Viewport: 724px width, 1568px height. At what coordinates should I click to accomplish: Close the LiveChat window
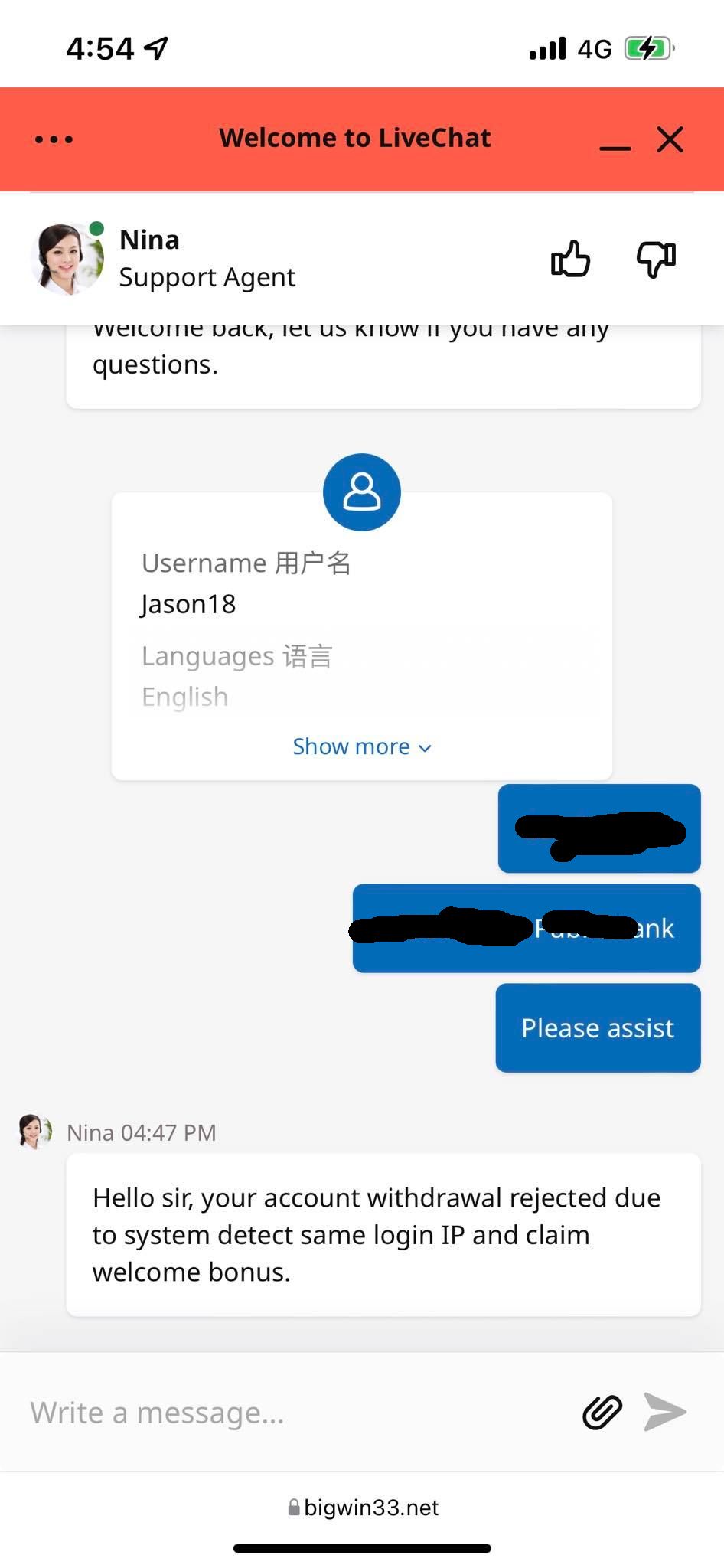(670, 139)
